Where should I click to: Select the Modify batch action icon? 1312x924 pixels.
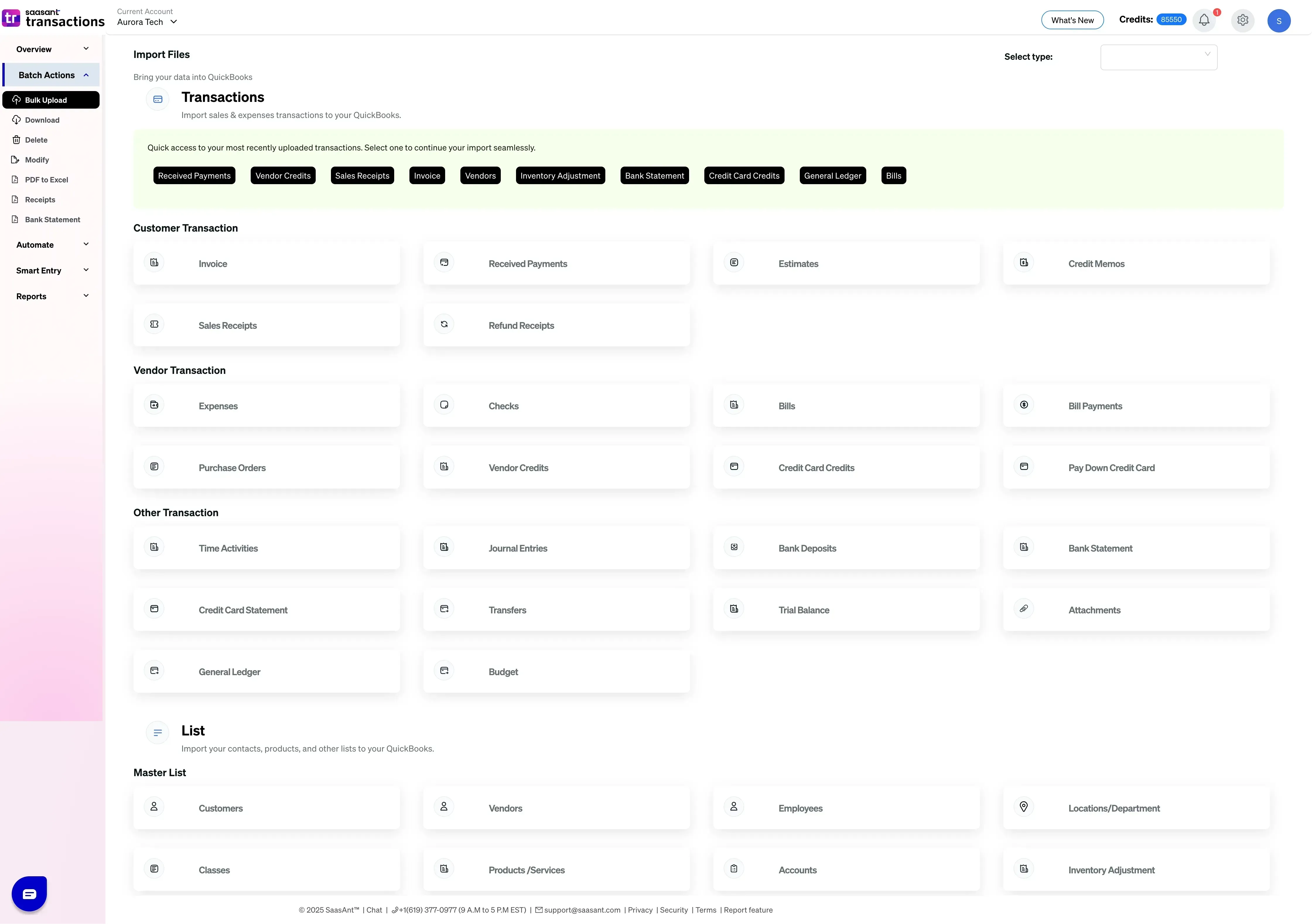(x=16, y=160)
